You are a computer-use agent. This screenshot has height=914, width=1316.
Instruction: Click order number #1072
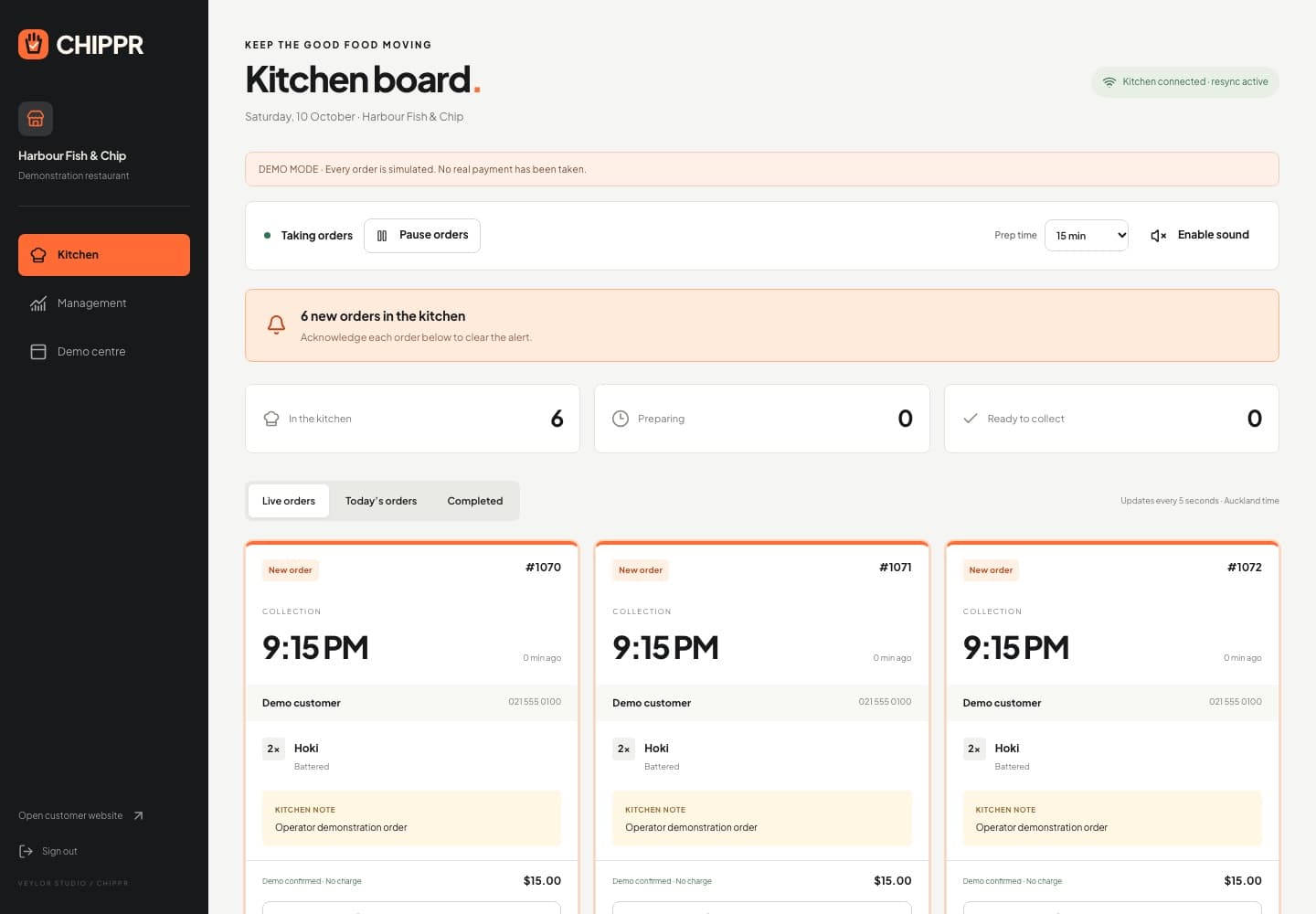pyautogui.click(x=1245, y=568)
